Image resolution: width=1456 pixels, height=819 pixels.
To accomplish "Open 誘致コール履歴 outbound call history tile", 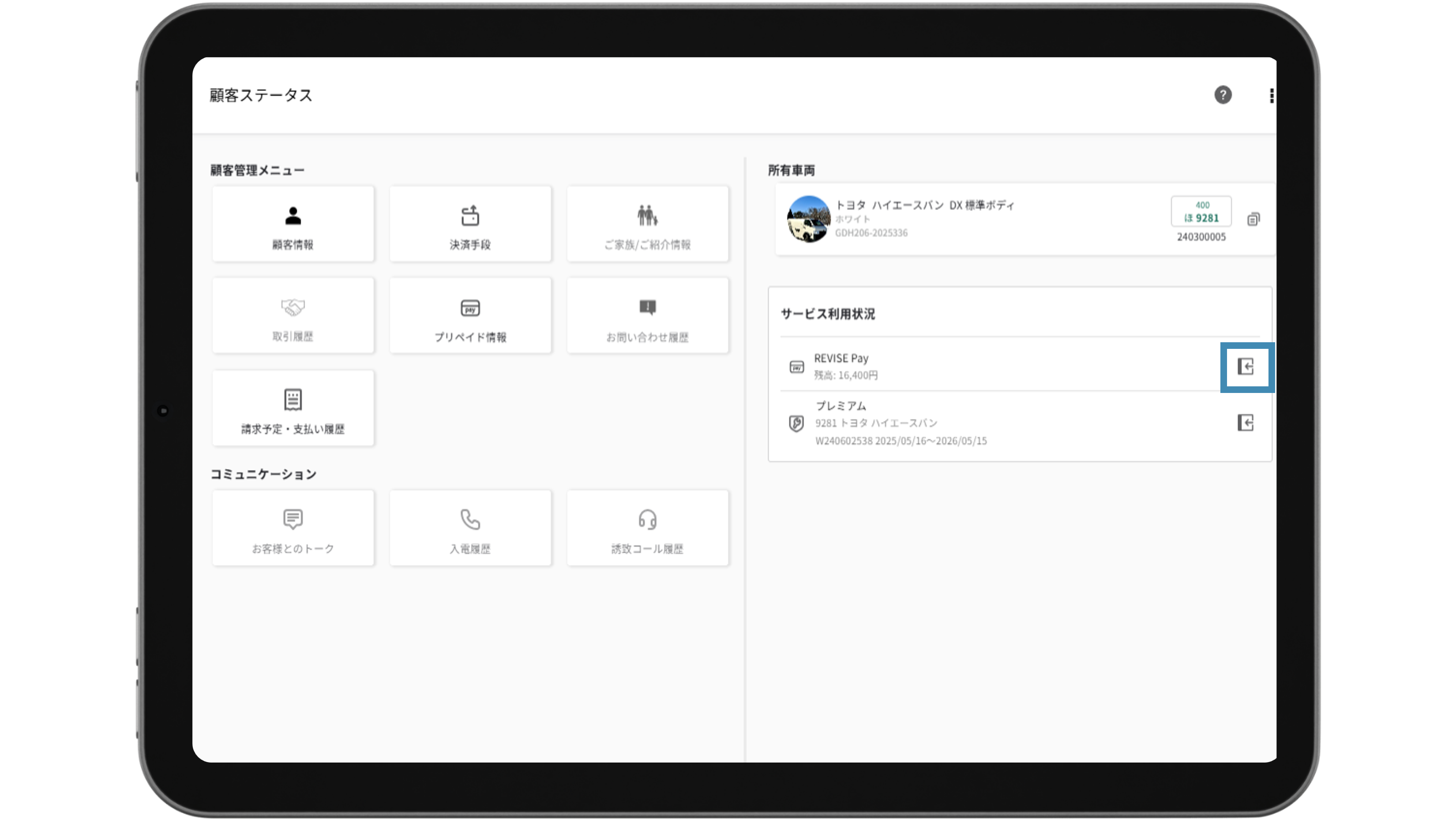I will [x=647, y=528].
